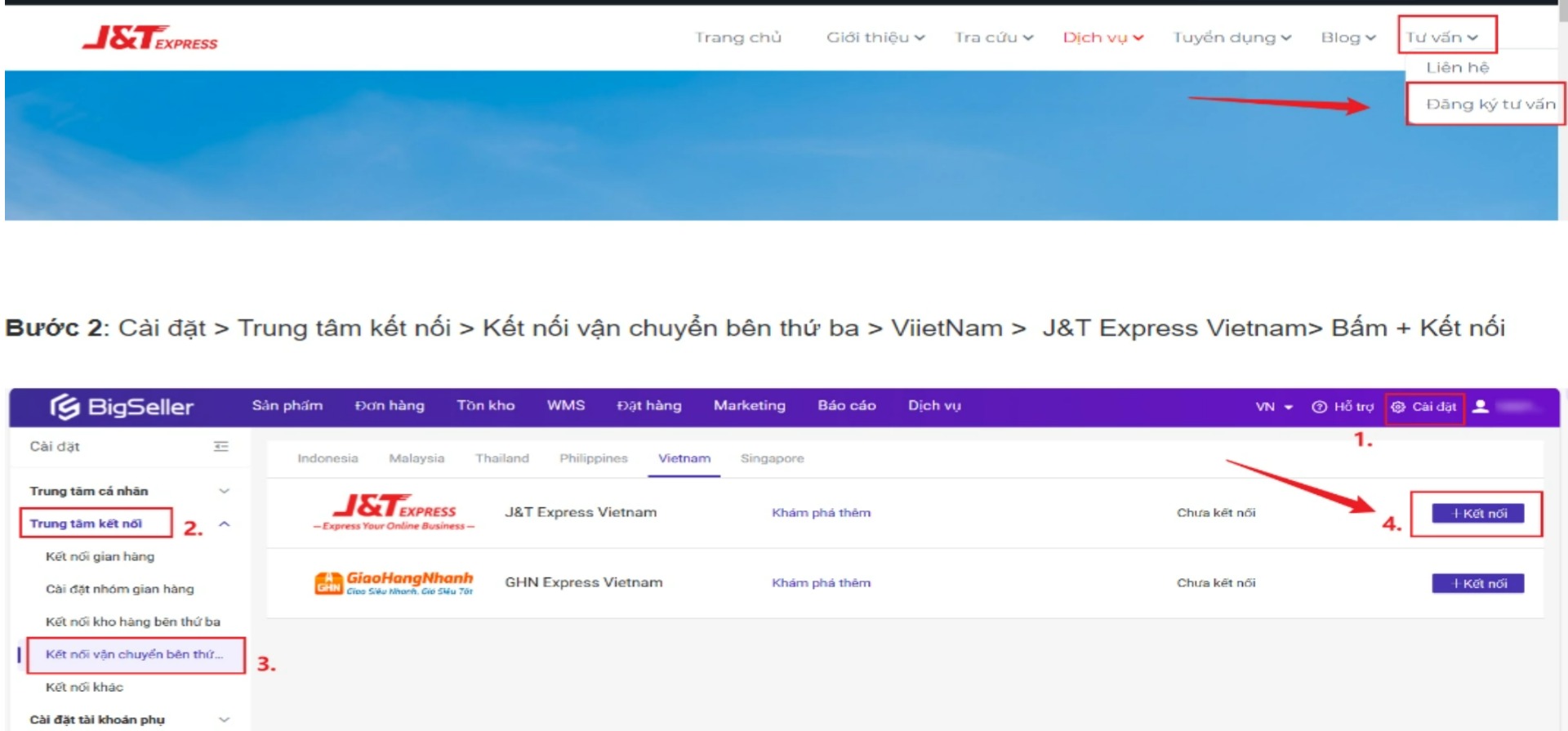Expand Giới thiệu dropdown menu
Viewport: 1568px width, 731px height.
pyautogui.click(x=875, y=38)
